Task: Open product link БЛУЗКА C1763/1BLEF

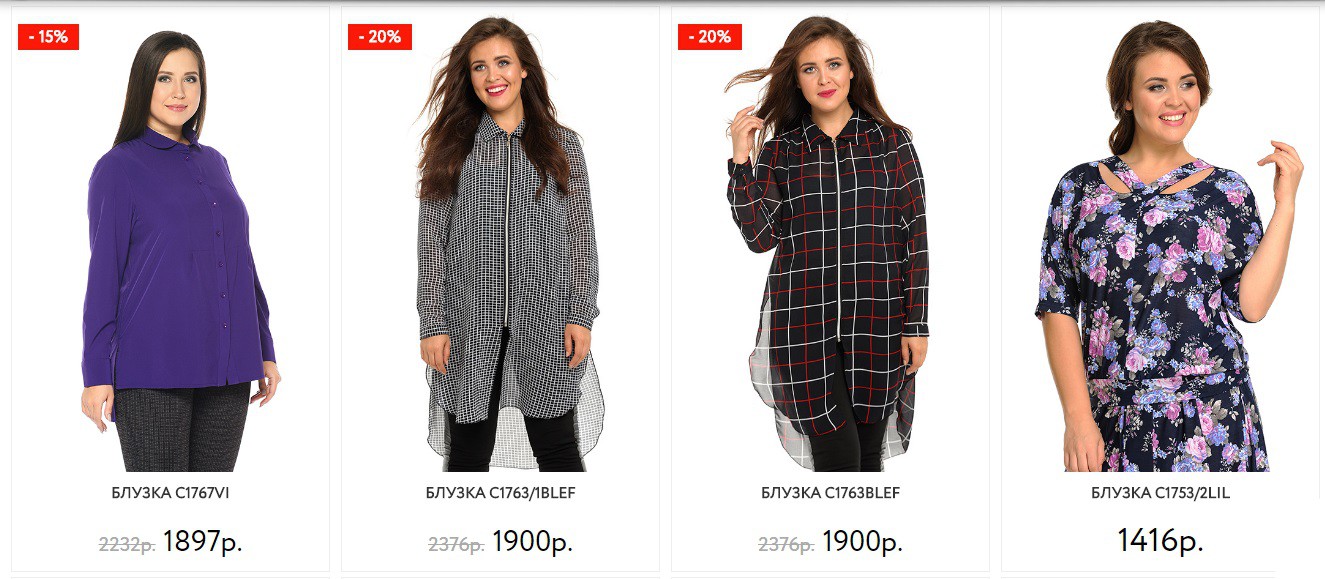Action: click(x=501, y=493)
